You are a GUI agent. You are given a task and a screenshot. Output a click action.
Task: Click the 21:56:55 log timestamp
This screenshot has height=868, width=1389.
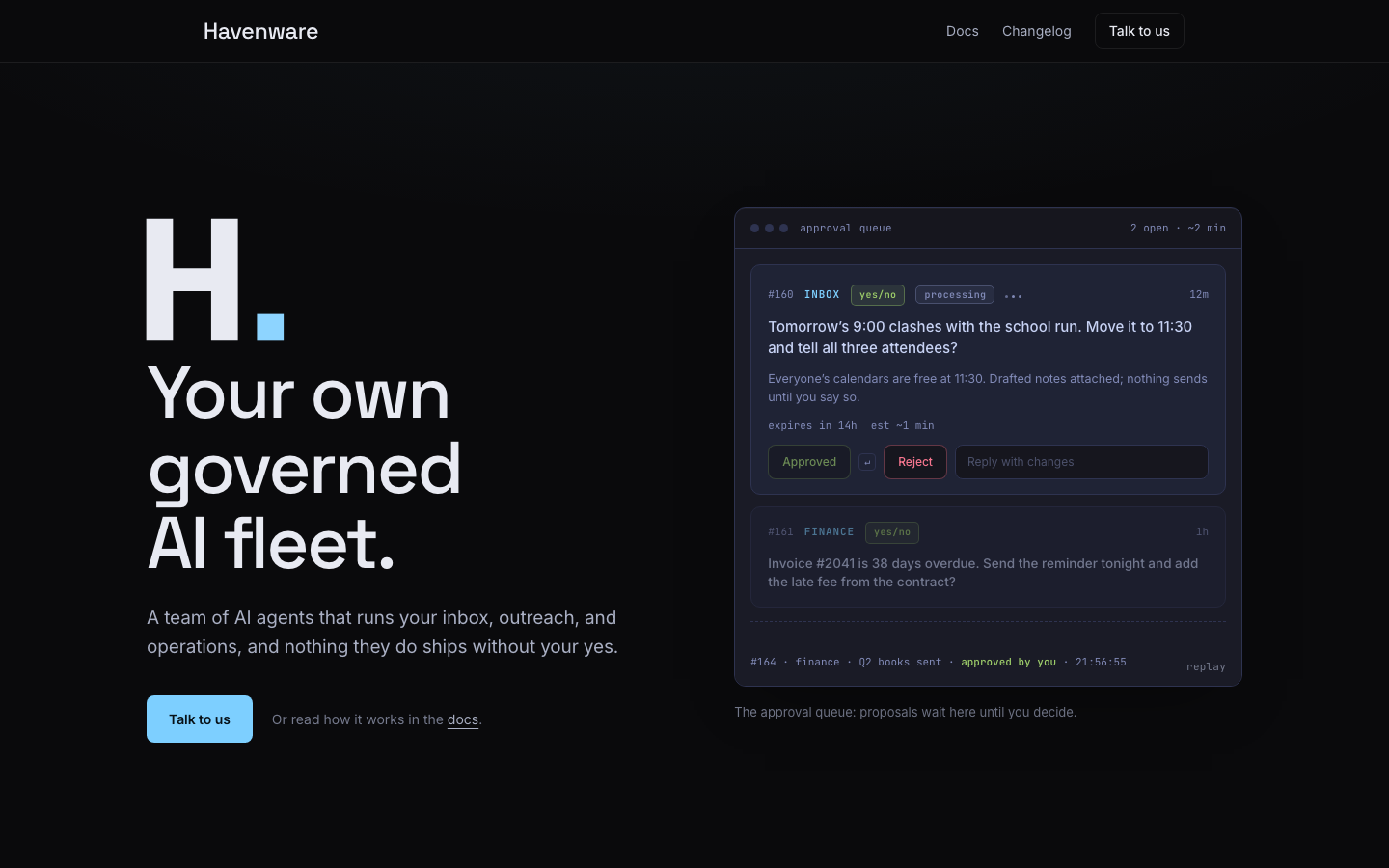pos(1101,663)
